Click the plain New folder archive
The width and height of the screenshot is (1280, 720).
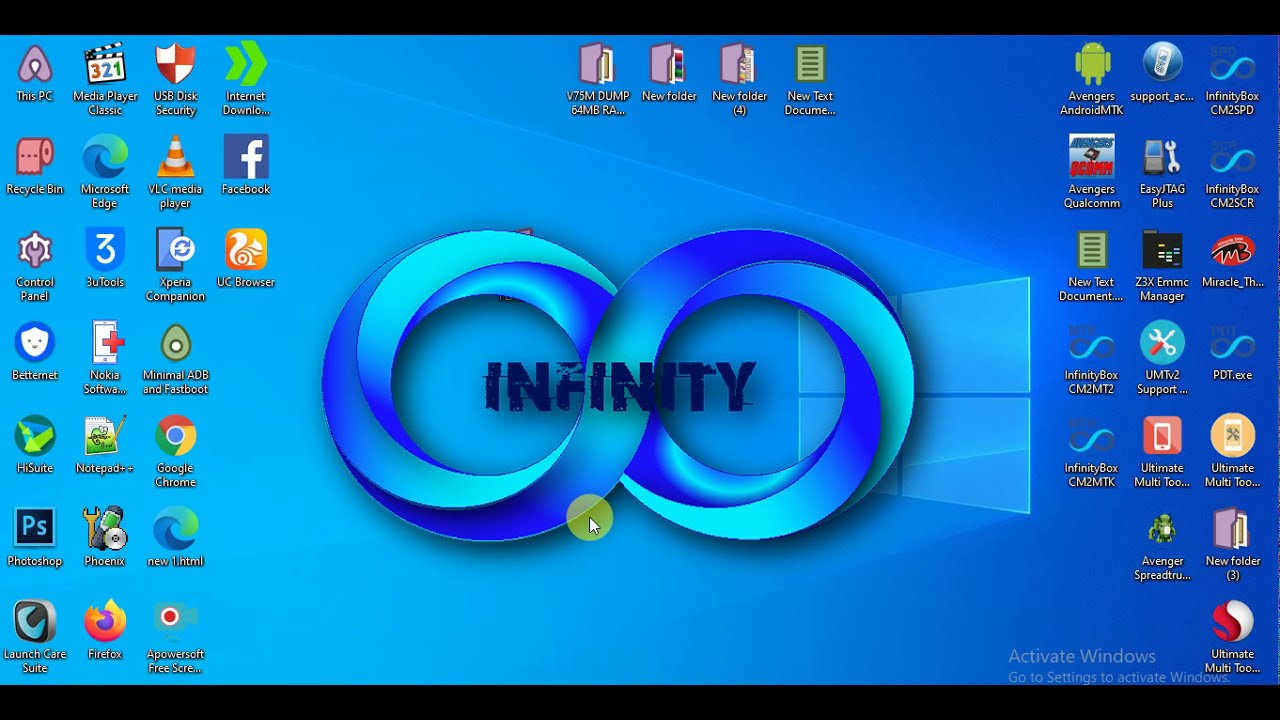669,73
